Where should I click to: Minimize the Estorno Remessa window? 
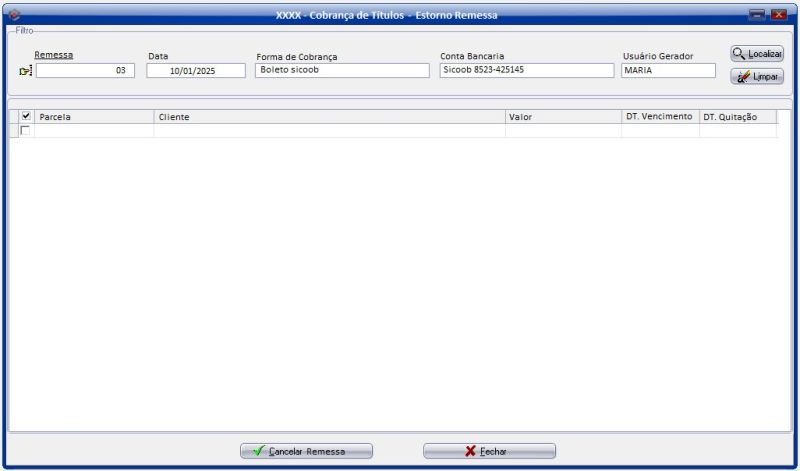[x=757, y=15]
